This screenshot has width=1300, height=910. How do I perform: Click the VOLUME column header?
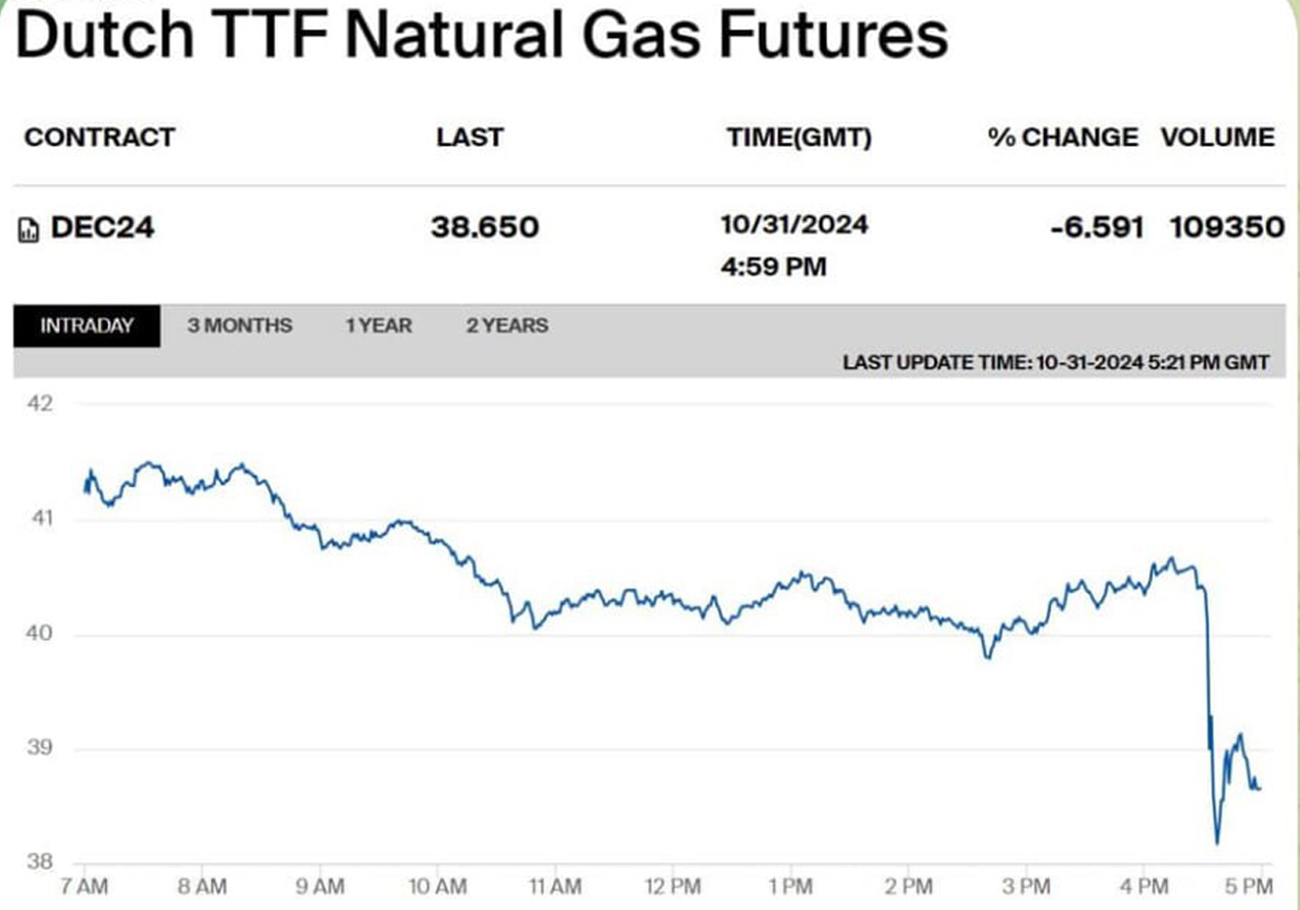1218,138
